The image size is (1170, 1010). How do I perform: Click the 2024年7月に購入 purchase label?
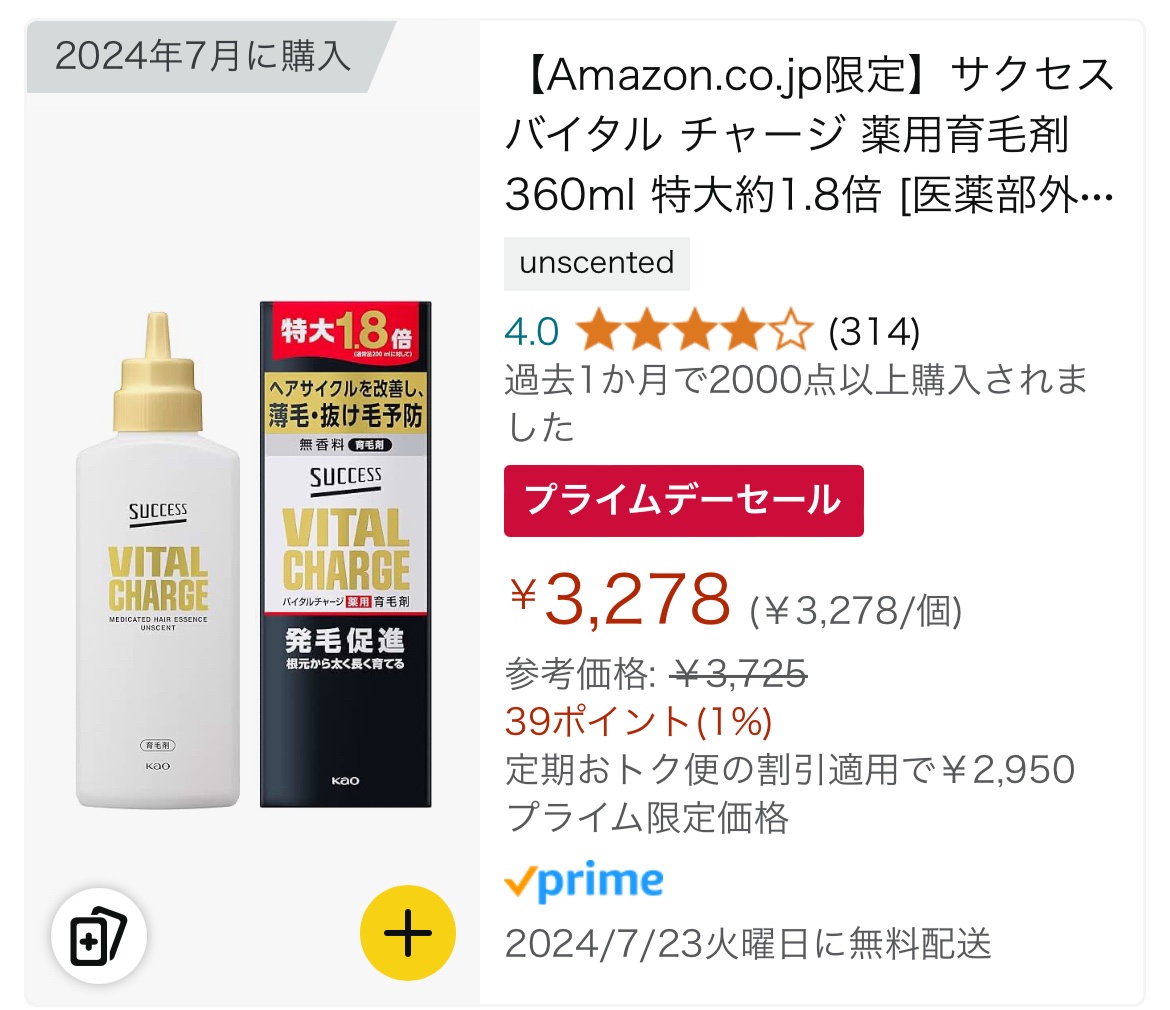(202, 56)
